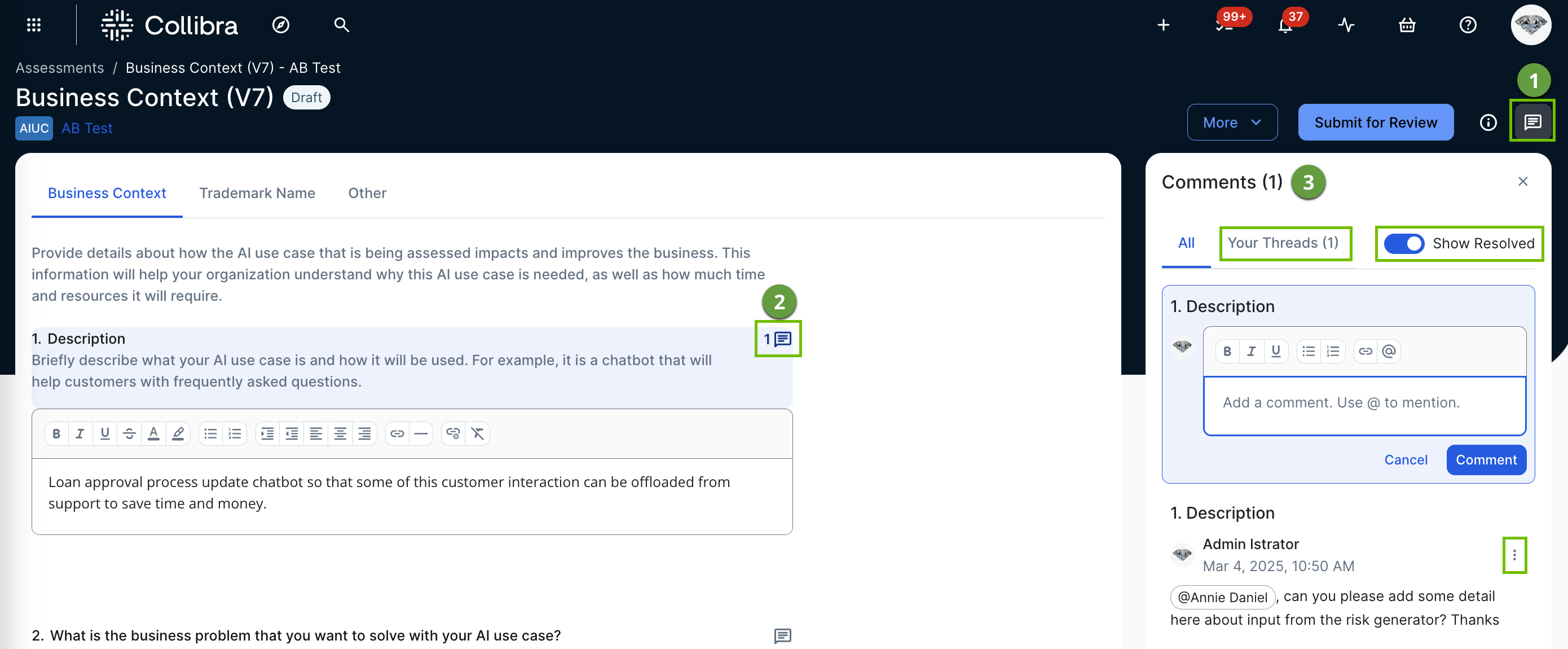This screenshot has height=649, width=1568.
Task: Toggle the Show Resolved switch
Action: coord(1404,244)
